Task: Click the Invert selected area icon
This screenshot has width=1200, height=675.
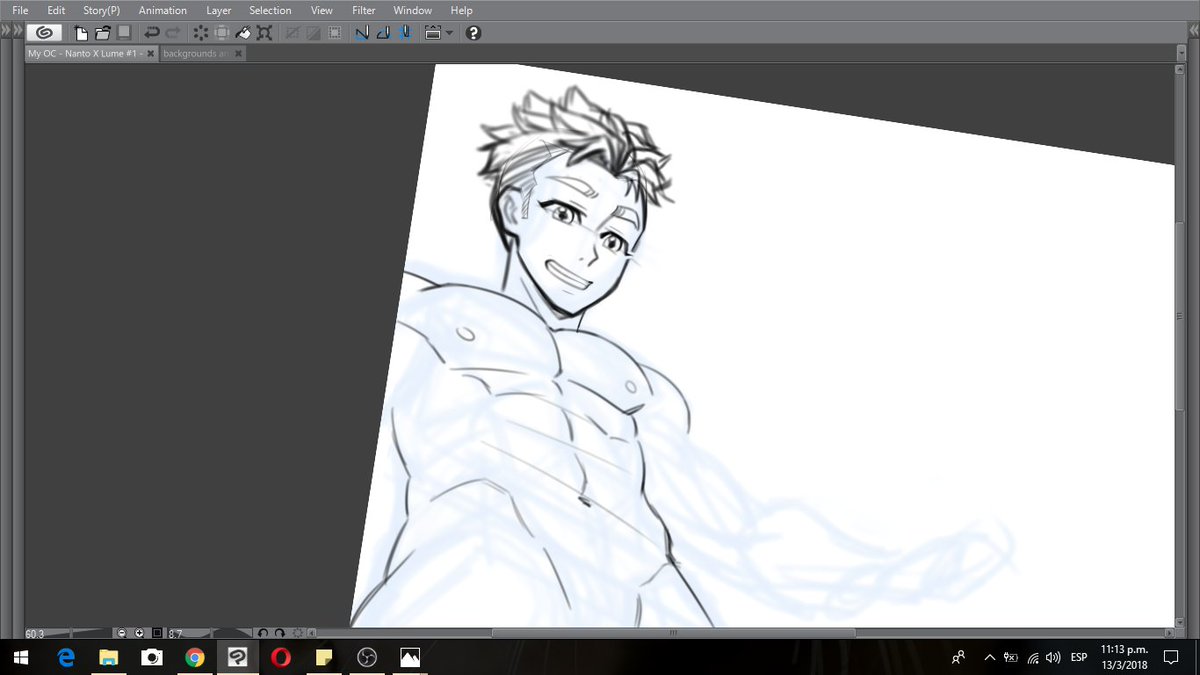Action: (x=313, y=32)
